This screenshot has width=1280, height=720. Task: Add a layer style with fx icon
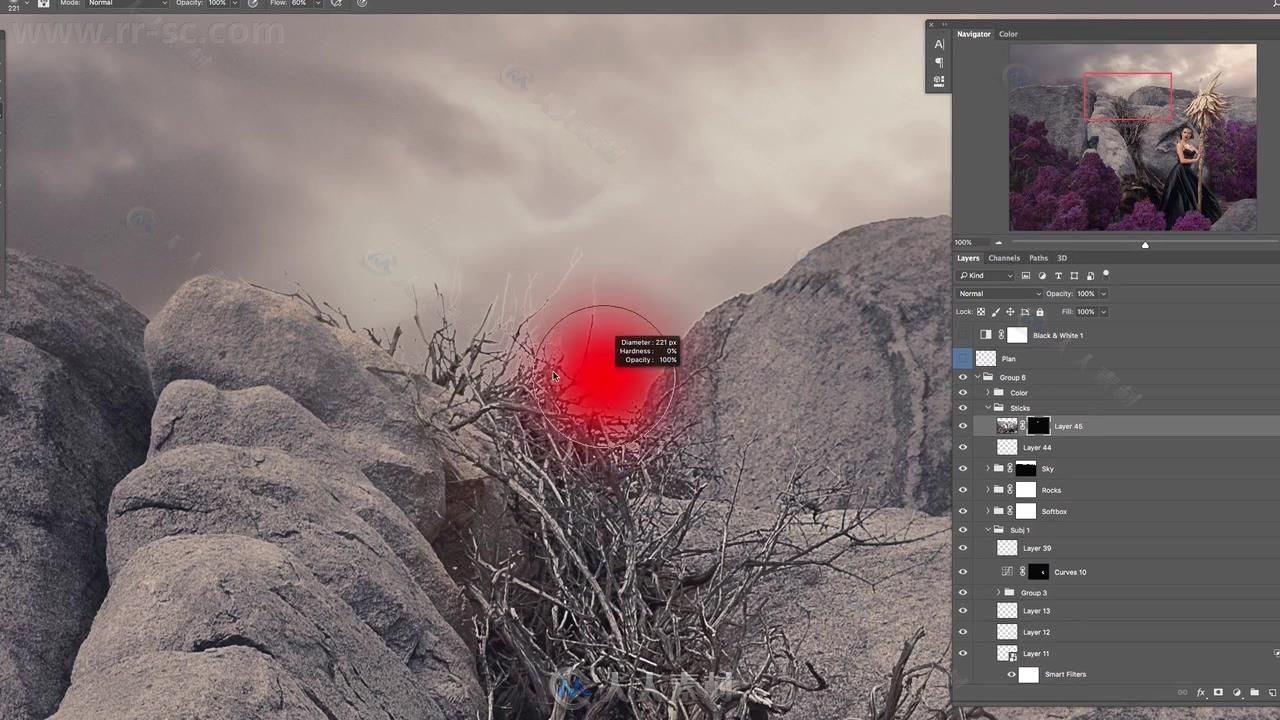1201,692
